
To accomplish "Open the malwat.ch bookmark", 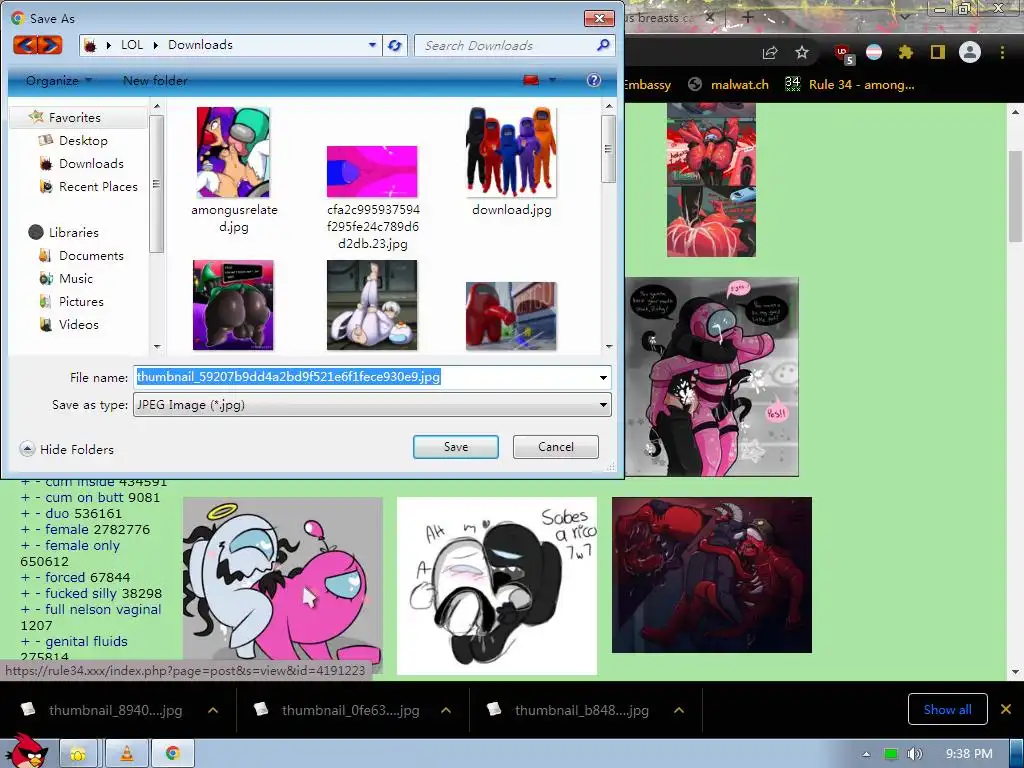I will click(x=729, y=84).
